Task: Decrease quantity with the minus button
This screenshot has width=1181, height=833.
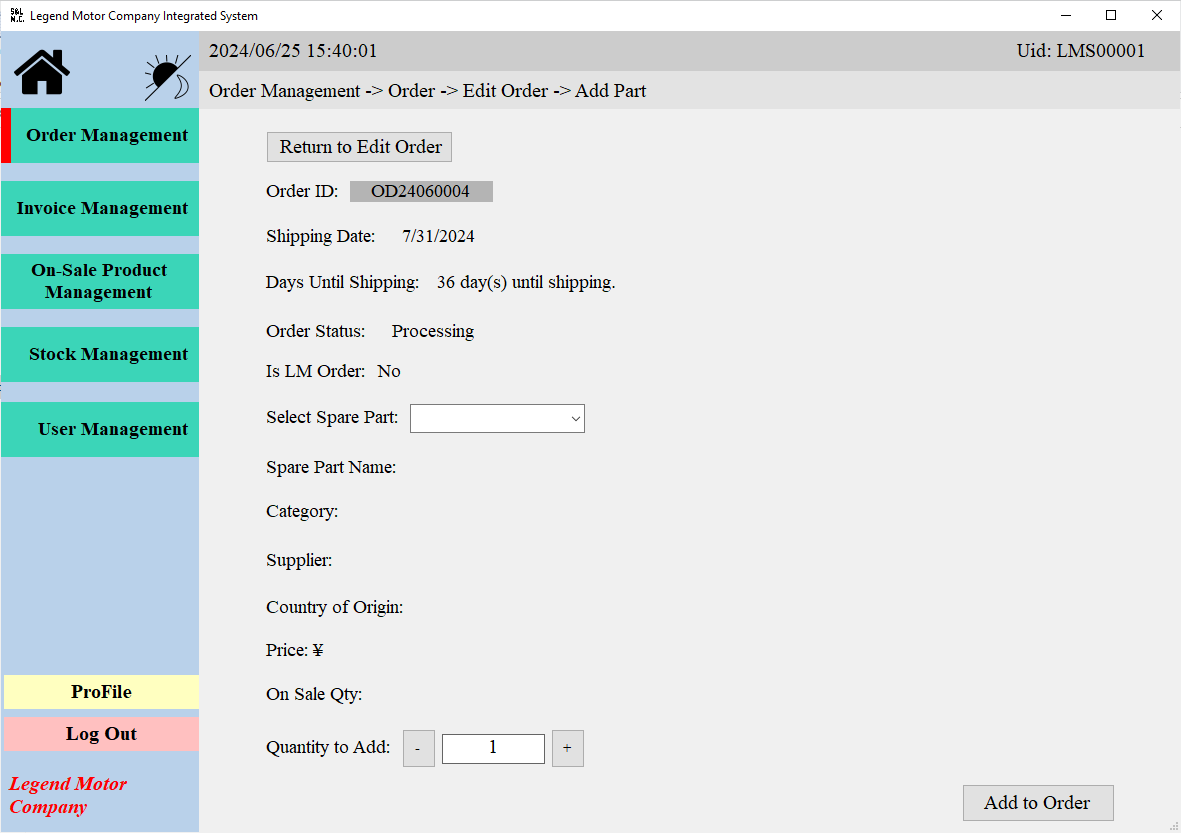Action: pos(418,748)
